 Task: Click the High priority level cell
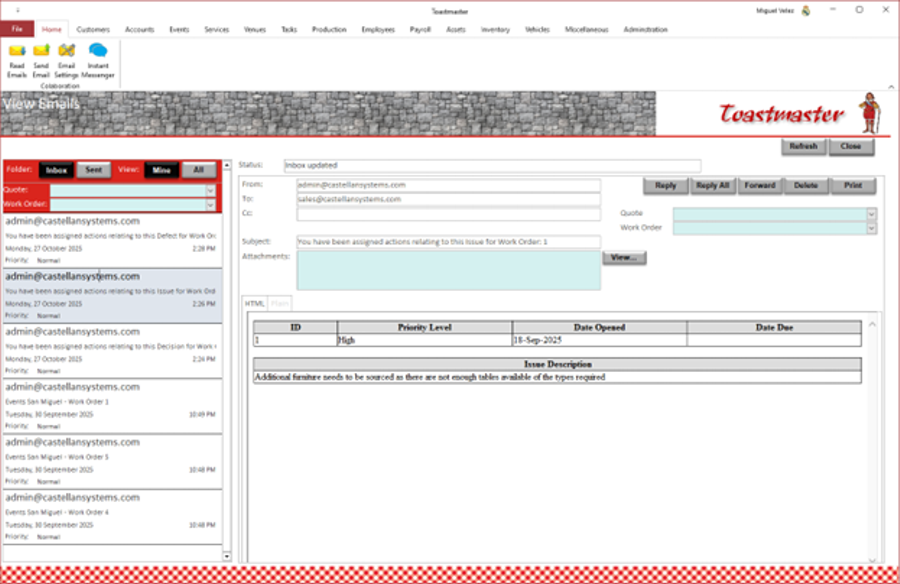click(424, 340)
